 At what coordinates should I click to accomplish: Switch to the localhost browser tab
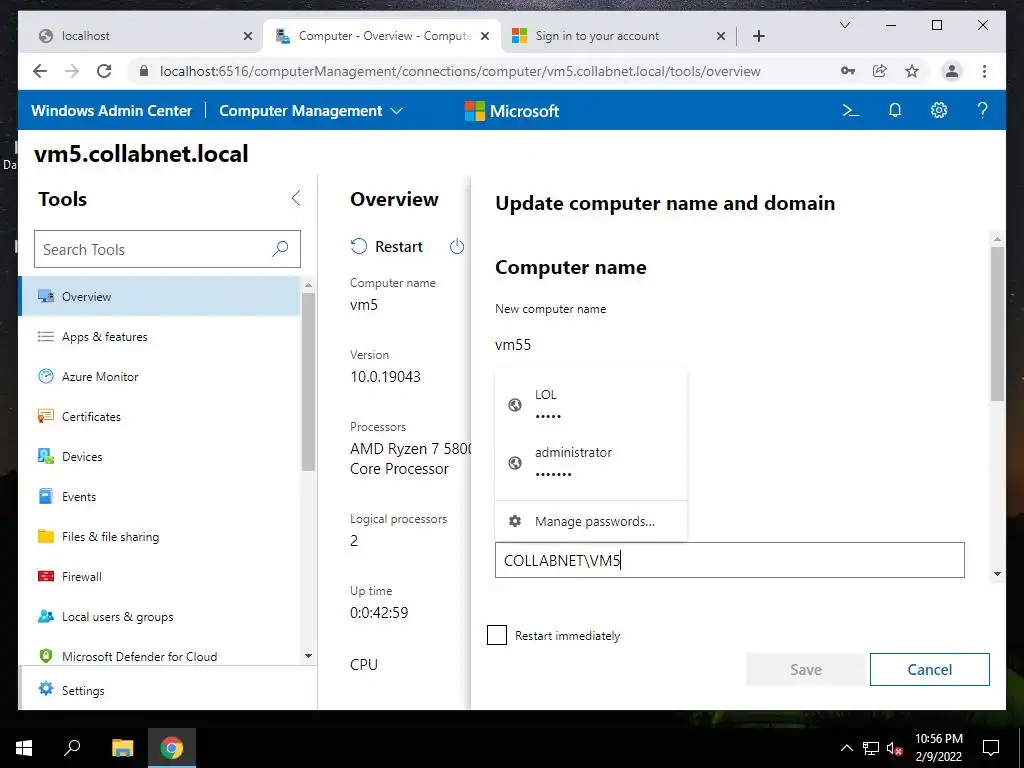click(140, 36)
